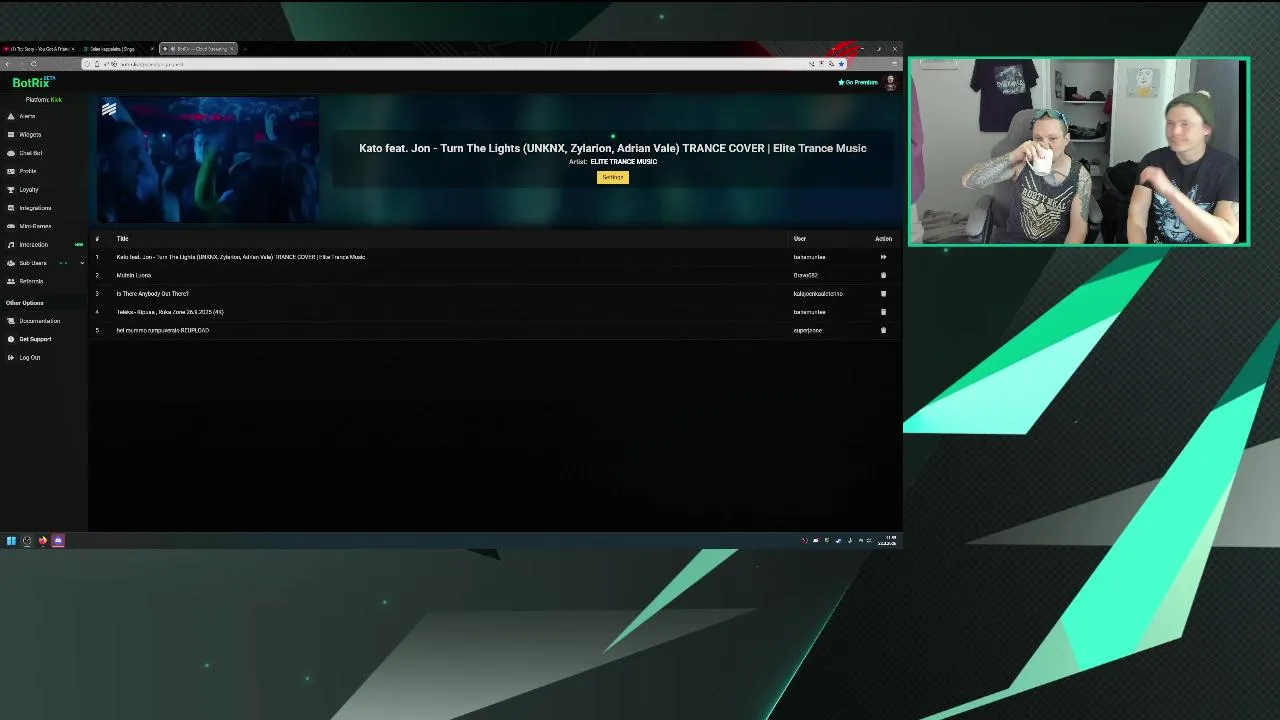
Task: Open Get Support in the sidebar
Action: pos(35,339)
